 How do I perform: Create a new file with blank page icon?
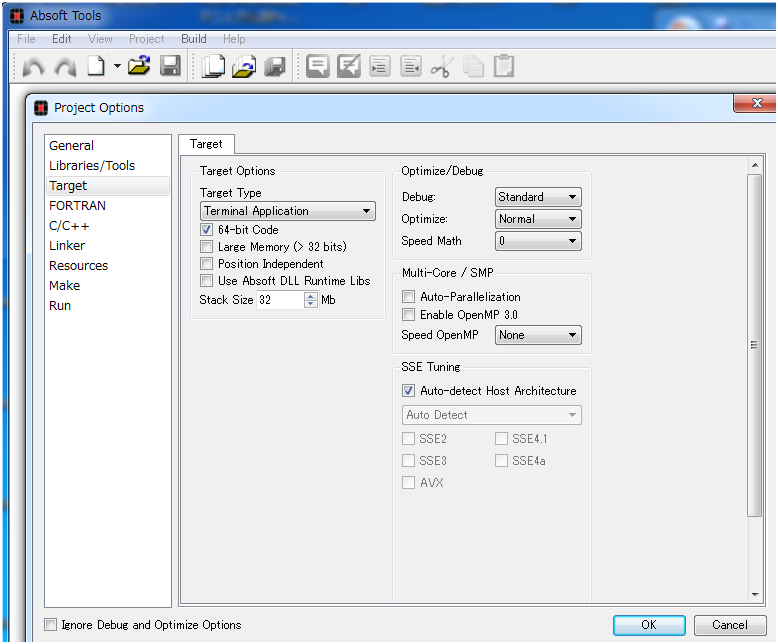pos(96,65)
